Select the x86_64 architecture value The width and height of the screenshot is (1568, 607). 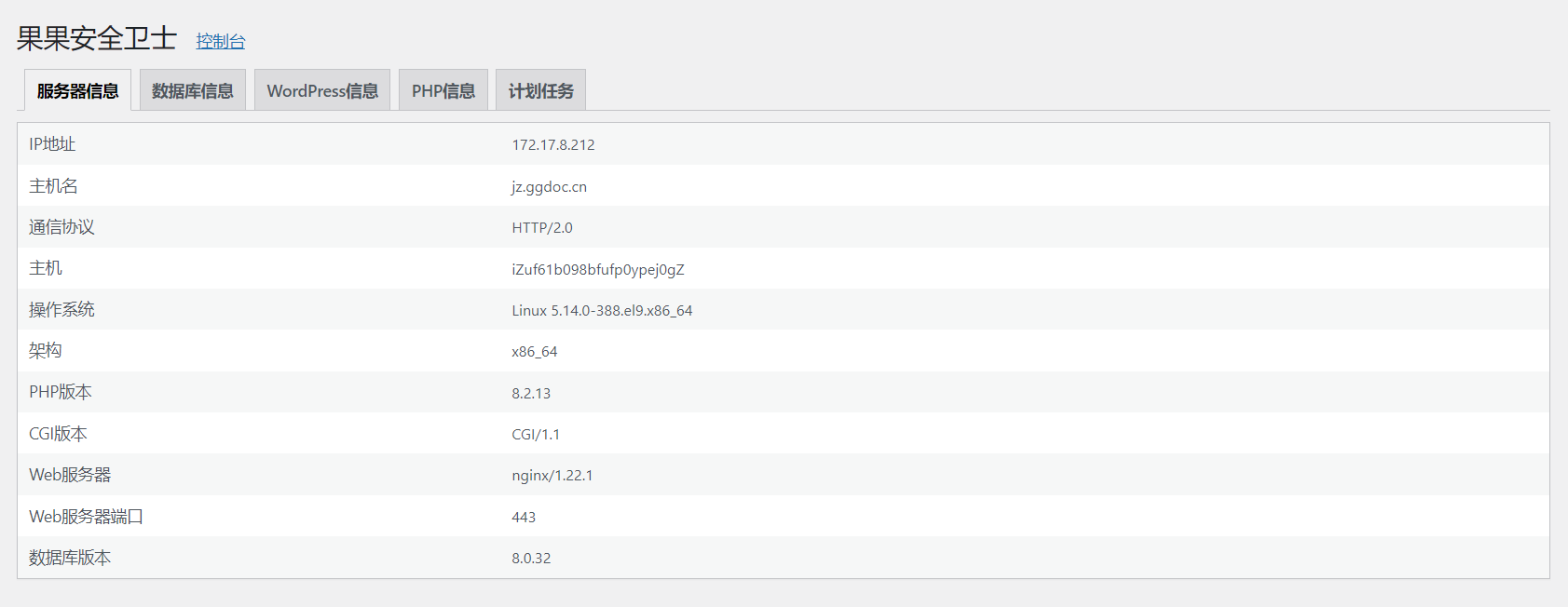[x=535, y=352]
